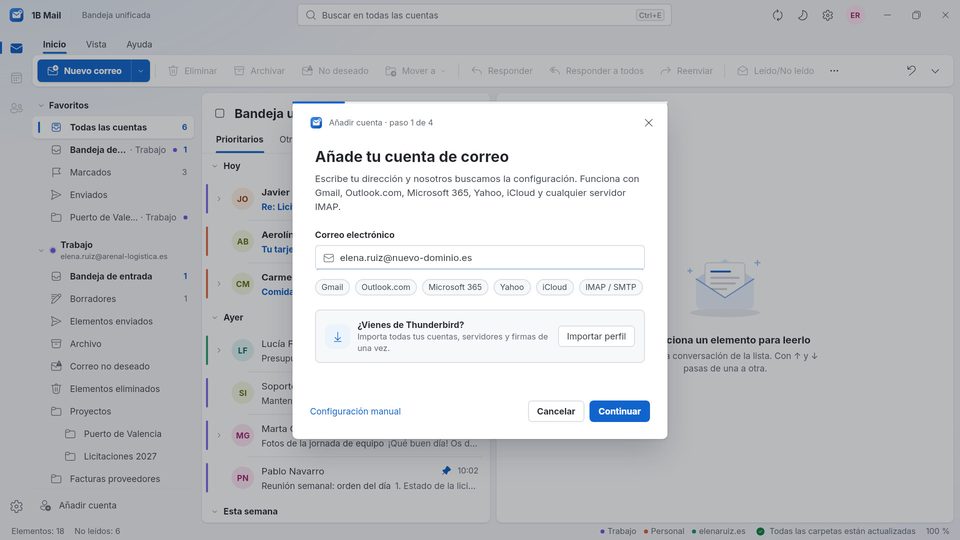960x540 pixels.
Task: Expand the Lucía conversation thread
Action: coord(219,350)
